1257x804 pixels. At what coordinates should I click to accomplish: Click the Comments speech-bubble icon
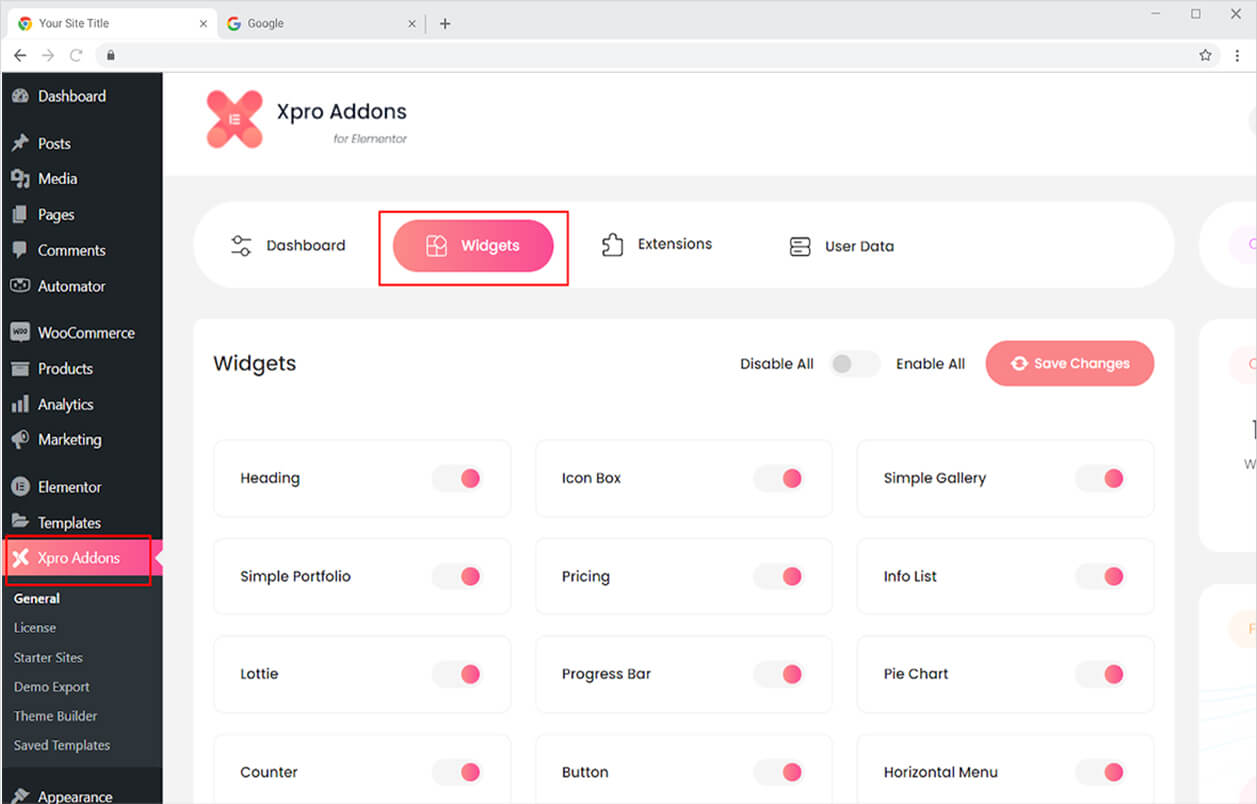pos(22,250)
